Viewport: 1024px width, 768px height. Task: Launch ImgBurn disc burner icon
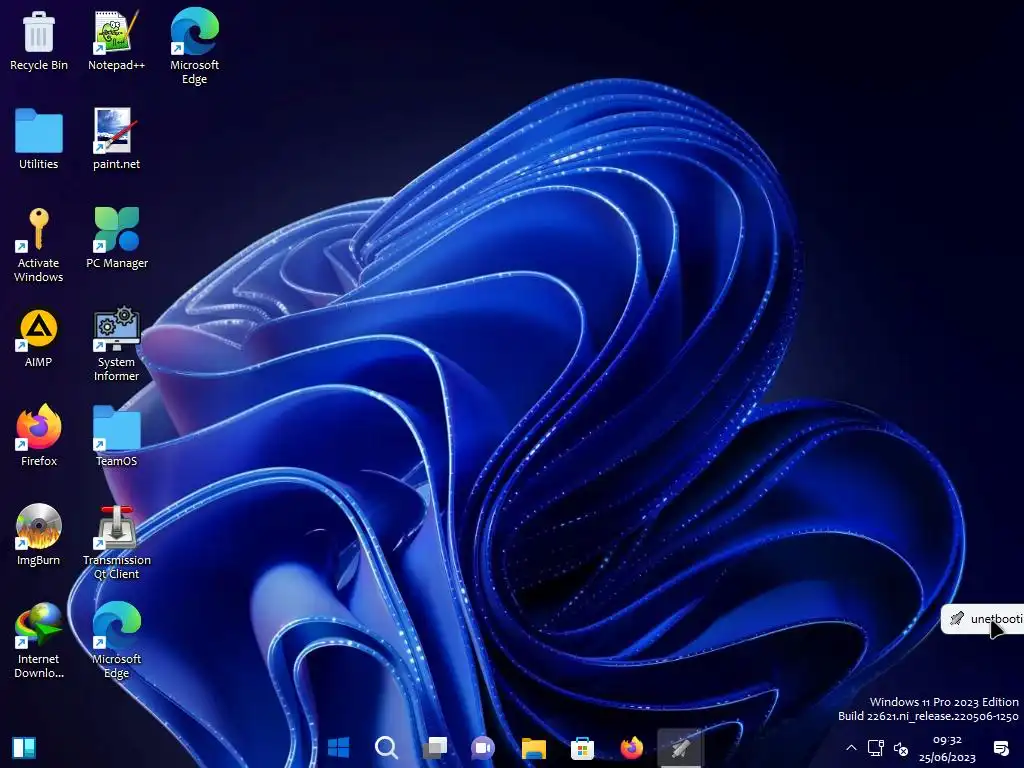click(x=39, y=535)
